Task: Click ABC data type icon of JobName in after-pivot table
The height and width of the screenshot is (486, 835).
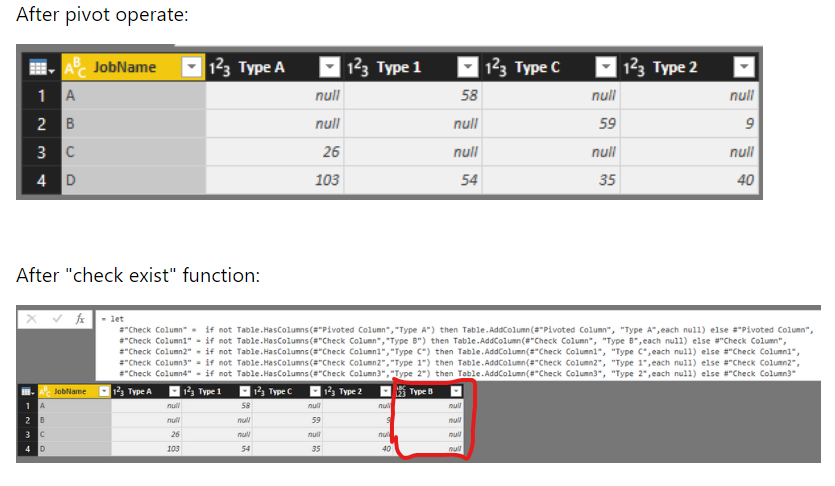Action: pyautogui.click(x=75, y=67)
